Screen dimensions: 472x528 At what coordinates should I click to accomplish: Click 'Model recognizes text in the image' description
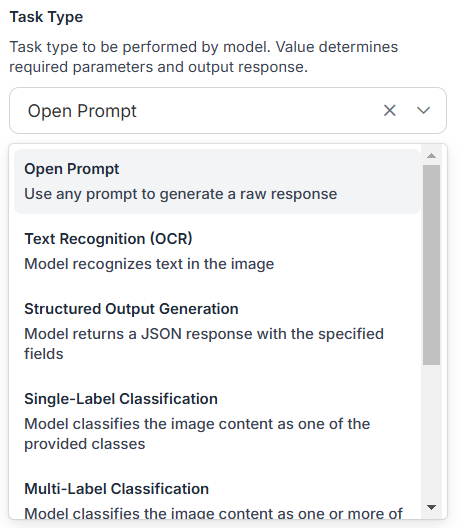pos(149,264)
